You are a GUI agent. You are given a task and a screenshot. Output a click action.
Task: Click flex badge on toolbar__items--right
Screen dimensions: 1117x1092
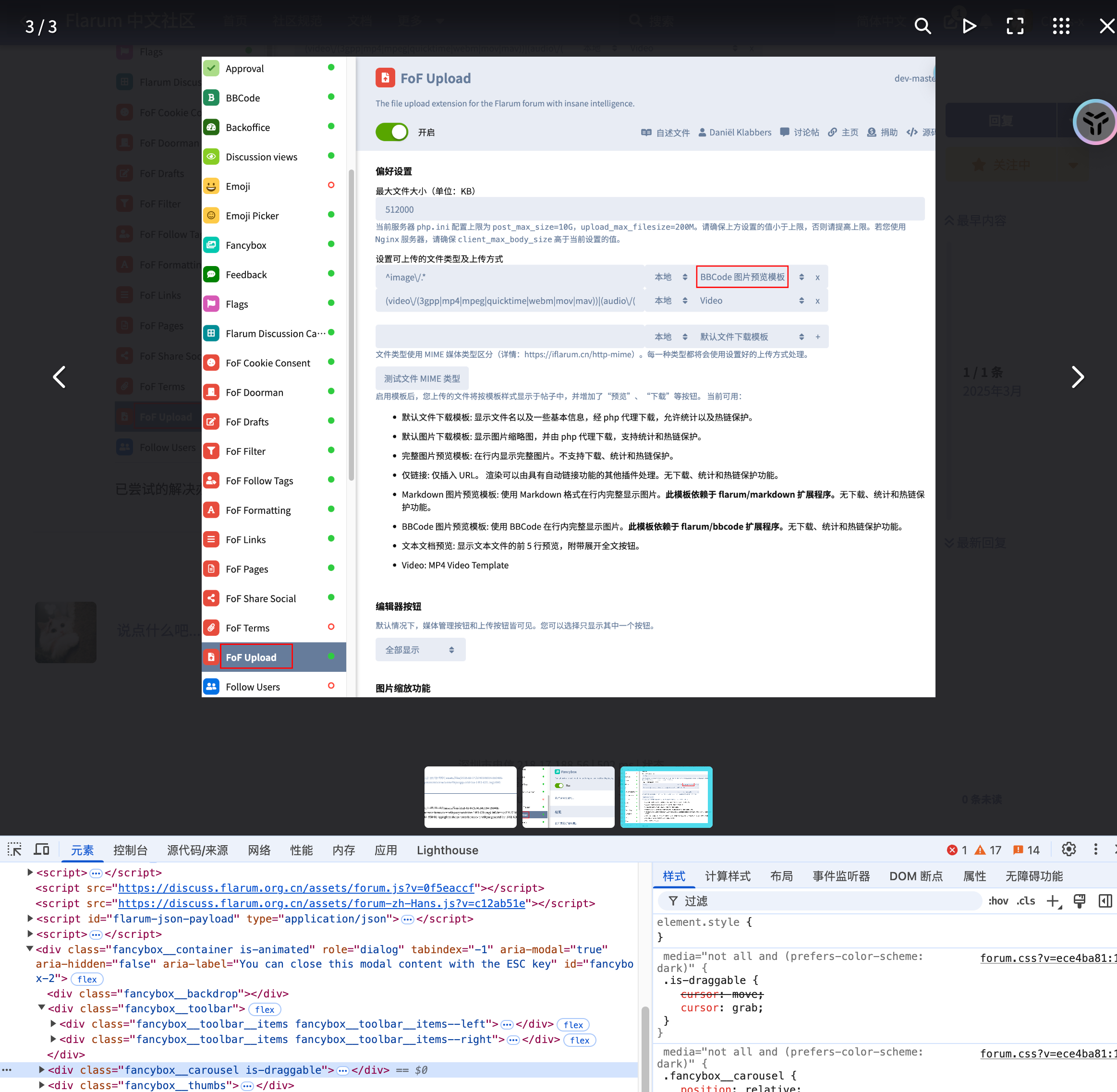580,1041
